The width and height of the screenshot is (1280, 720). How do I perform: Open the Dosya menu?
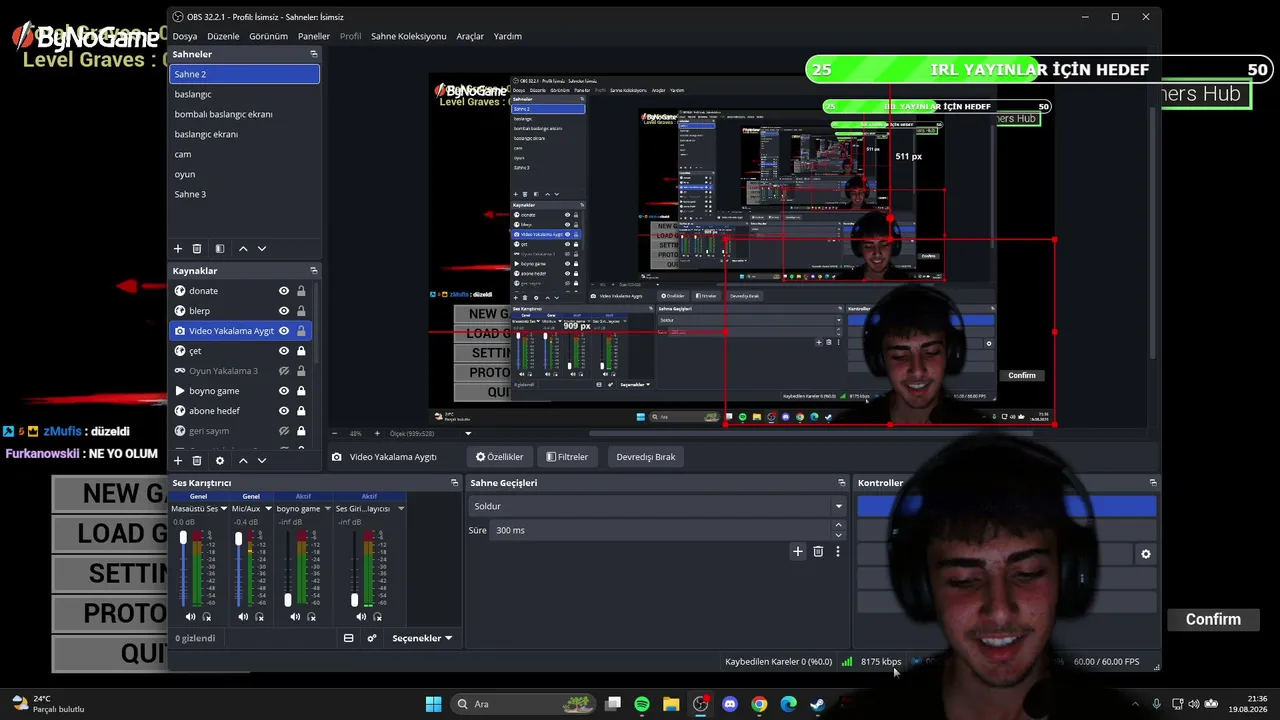pyautogui.click(x=185, y=36)
